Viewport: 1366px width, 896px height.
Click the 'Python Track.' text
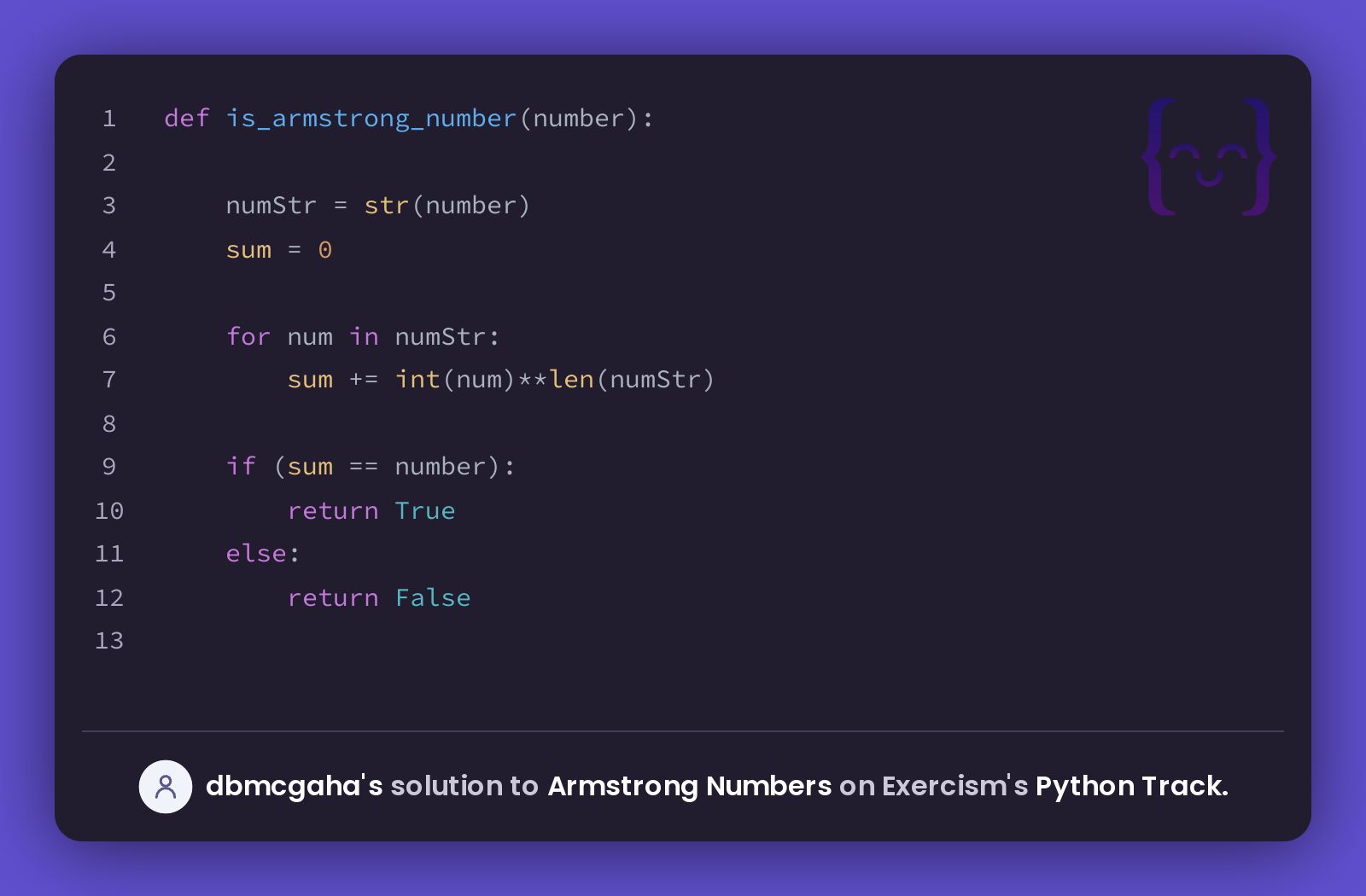click(1132, 786)
